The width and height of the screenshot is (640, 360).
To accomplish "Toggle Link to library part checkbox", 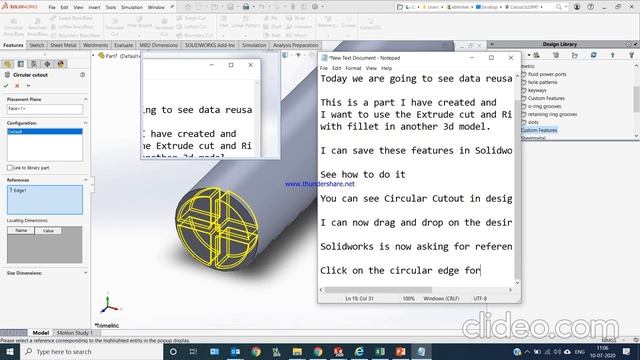I will click(10, 168).
